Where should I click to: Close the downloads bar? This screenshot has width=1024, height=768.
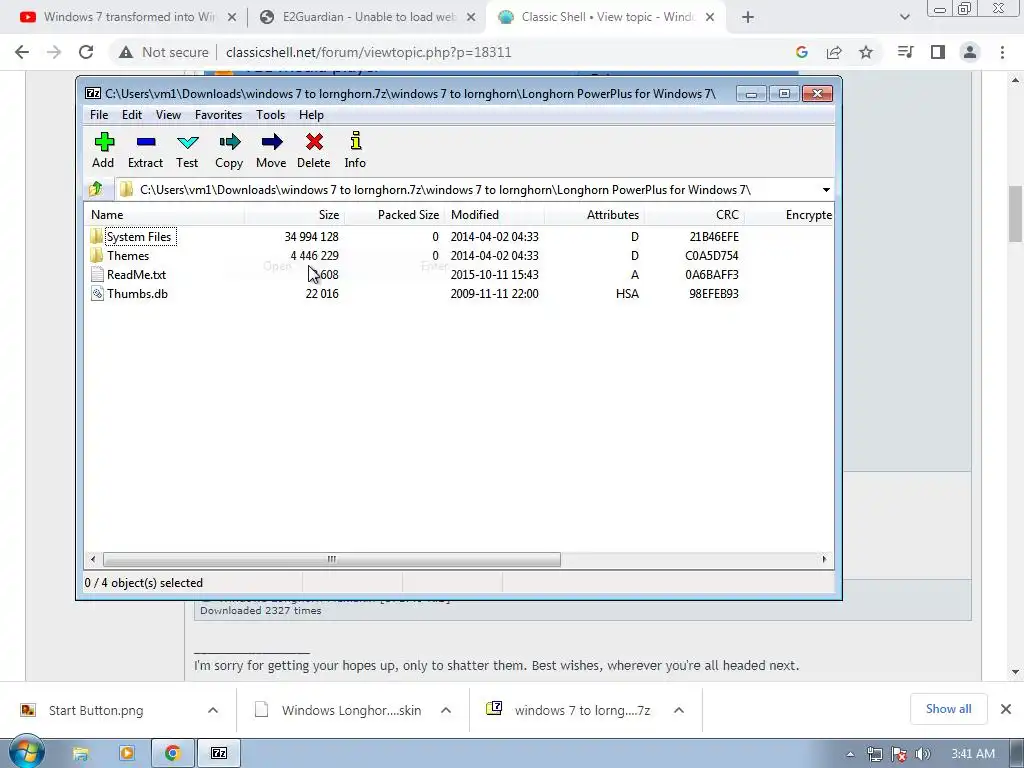1006,709
